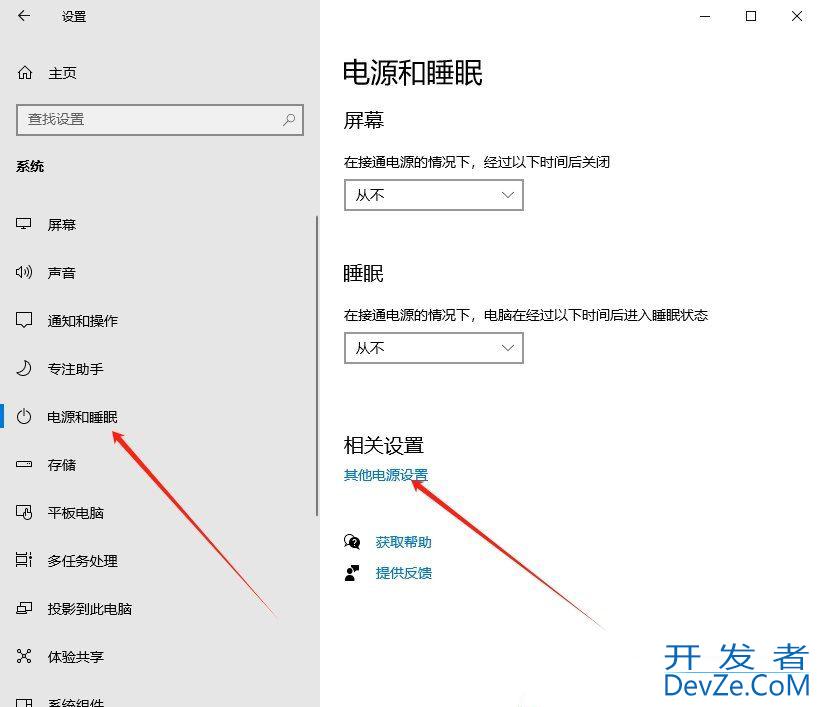Viewport: 820px width, 707px height.
Task: Open 专注助手 settings
Action: point(76,369)
